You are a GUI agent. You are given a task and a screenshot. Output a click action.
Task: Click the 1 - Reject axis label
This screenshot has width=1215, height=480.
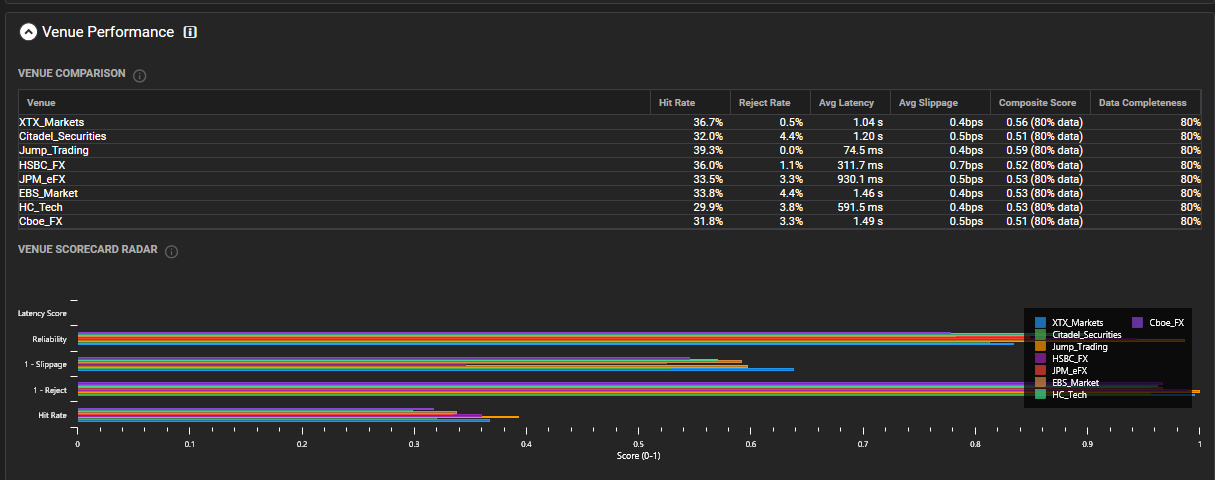point(50,390)
